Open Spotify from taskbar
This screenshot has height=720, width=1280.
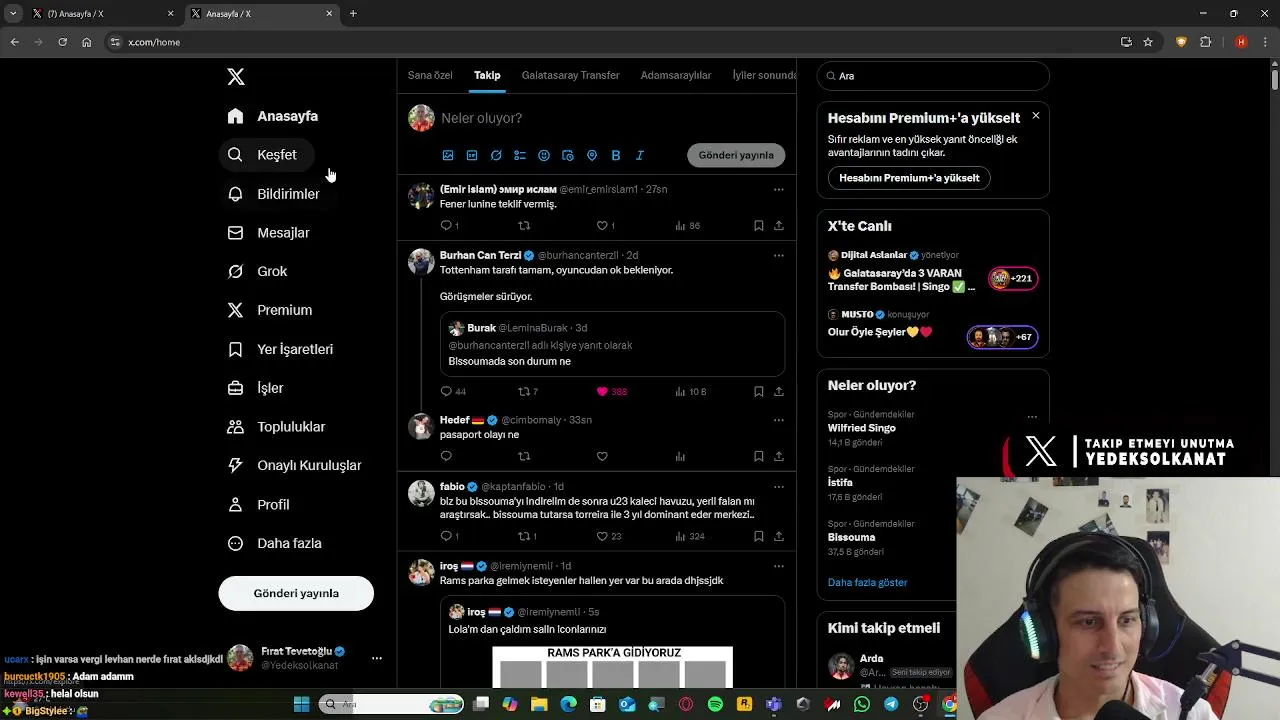[x=715, y=704]
